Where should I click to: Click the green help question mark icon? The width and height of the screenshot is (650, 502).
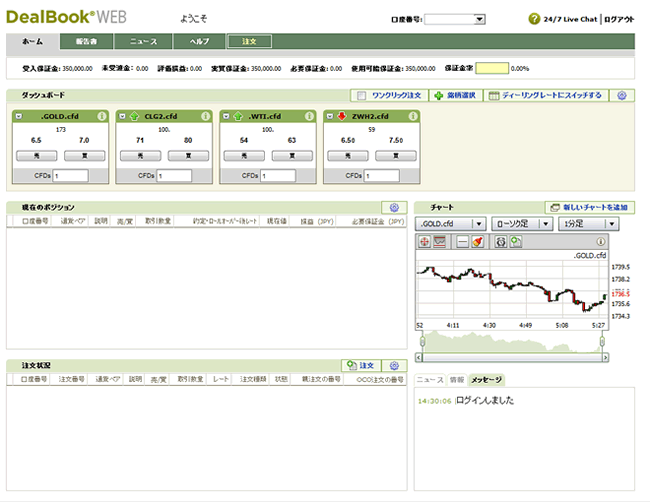pos(534,19)
